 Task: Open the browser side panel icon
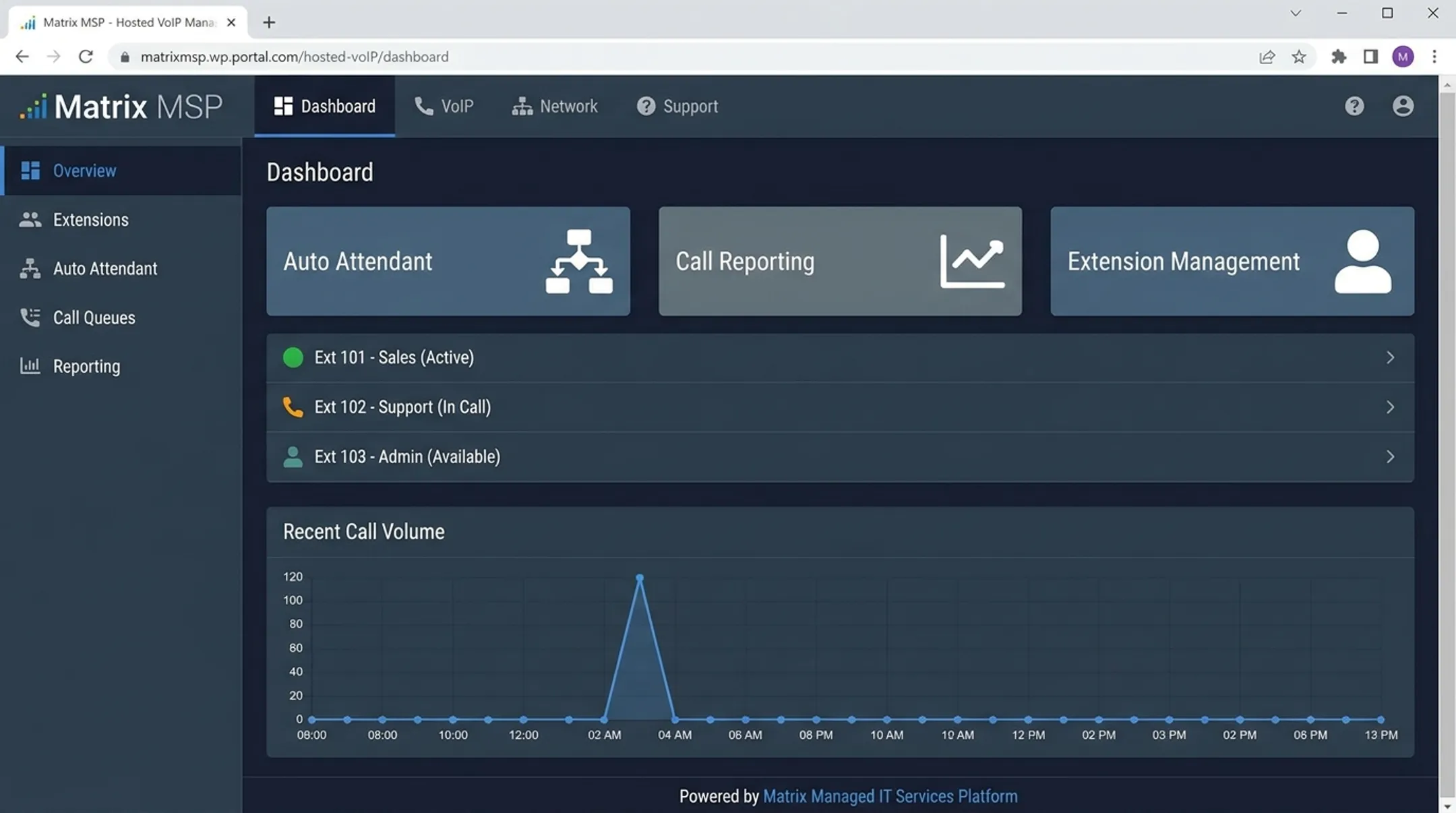(1370, 57)
